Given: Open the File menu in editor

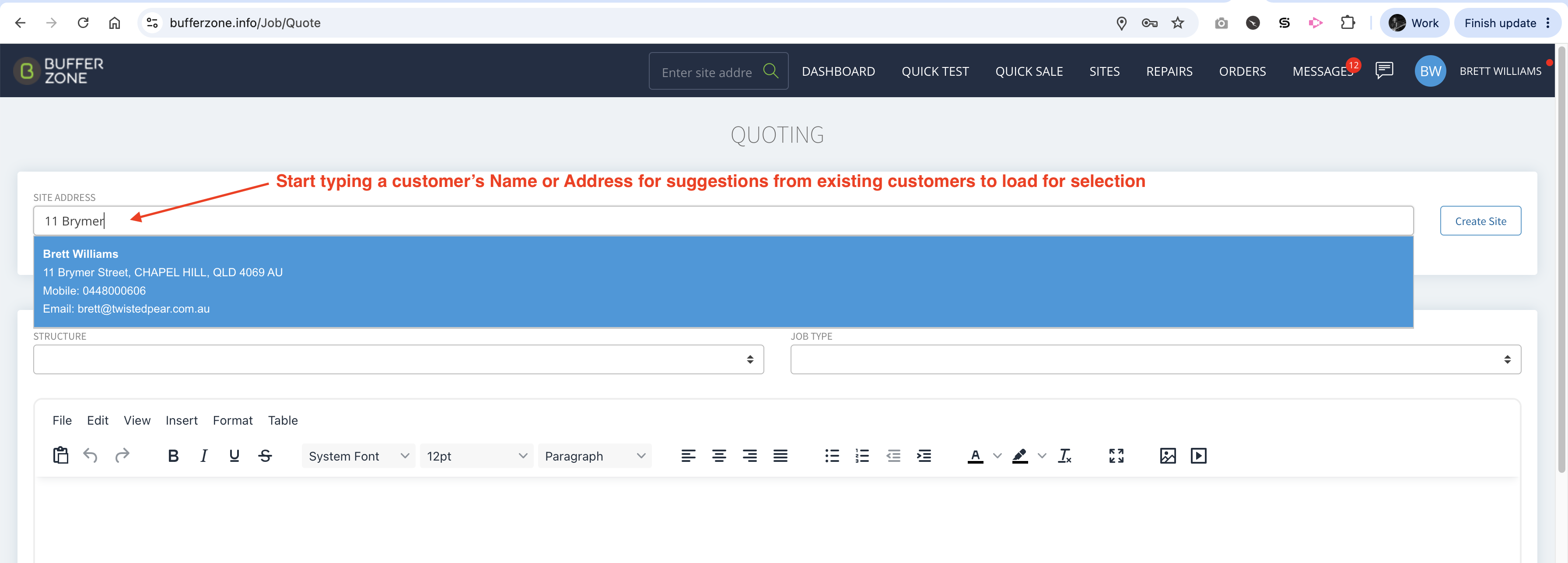Looking at the screenshot, I should click(x=62, y=420).
